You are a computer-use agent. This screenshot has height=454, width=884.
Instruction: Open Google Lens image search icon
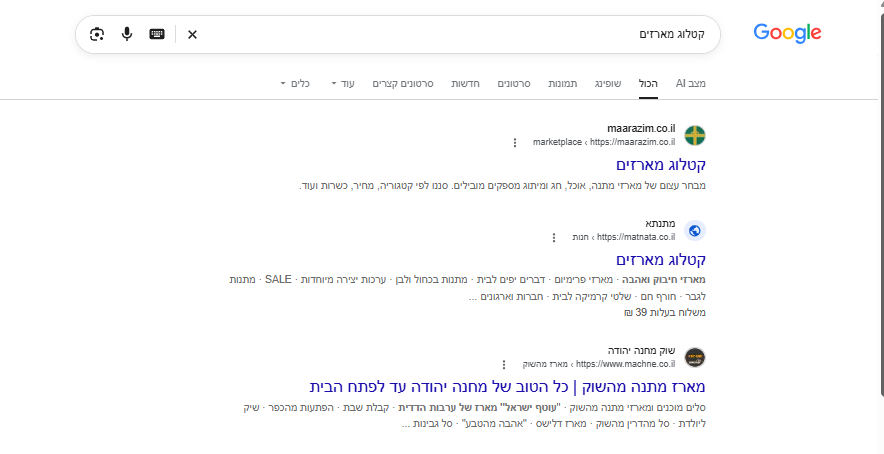(x=97, y=34)
